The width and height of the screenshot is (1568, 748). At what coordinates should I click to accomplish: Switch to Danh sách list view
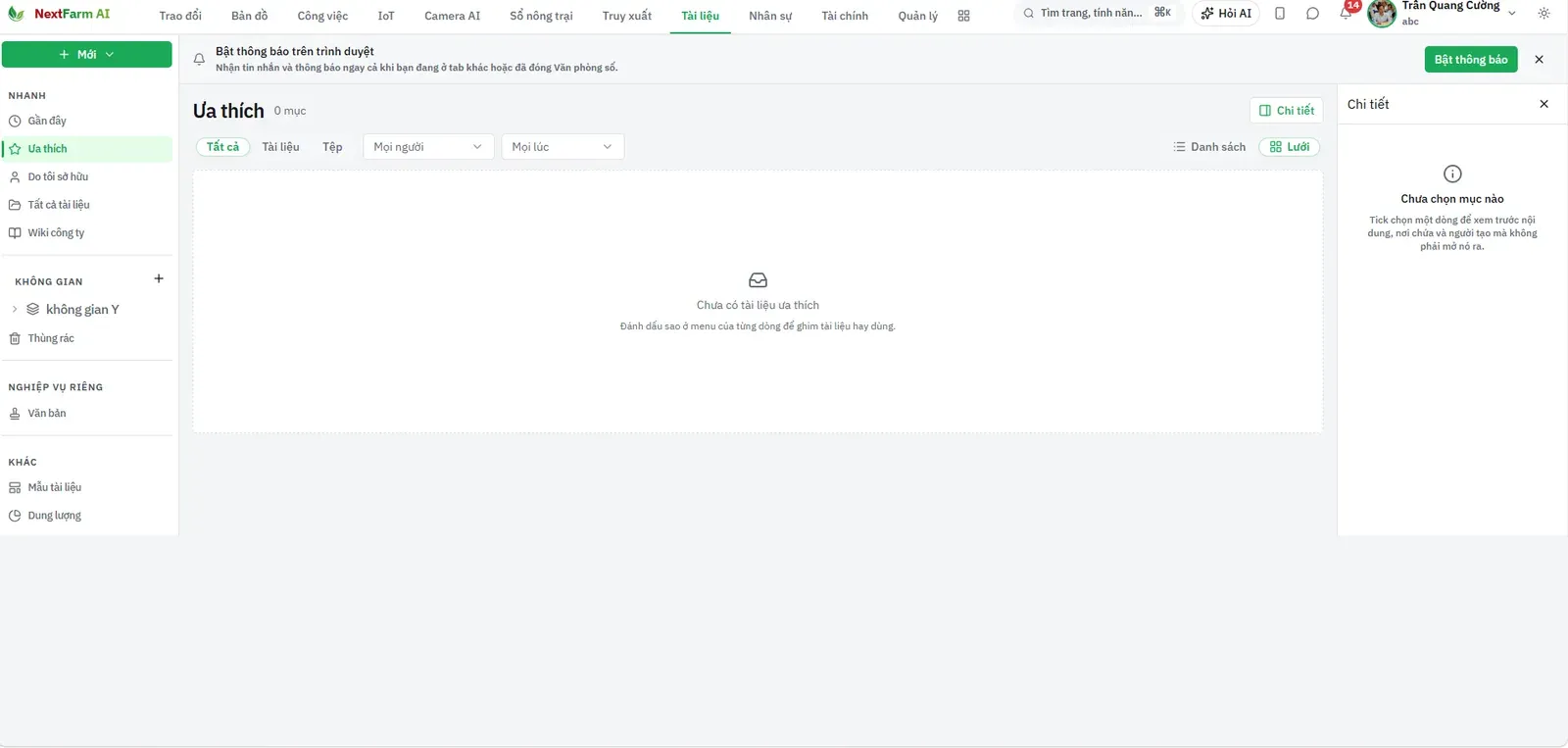[x=1209, y=147]
